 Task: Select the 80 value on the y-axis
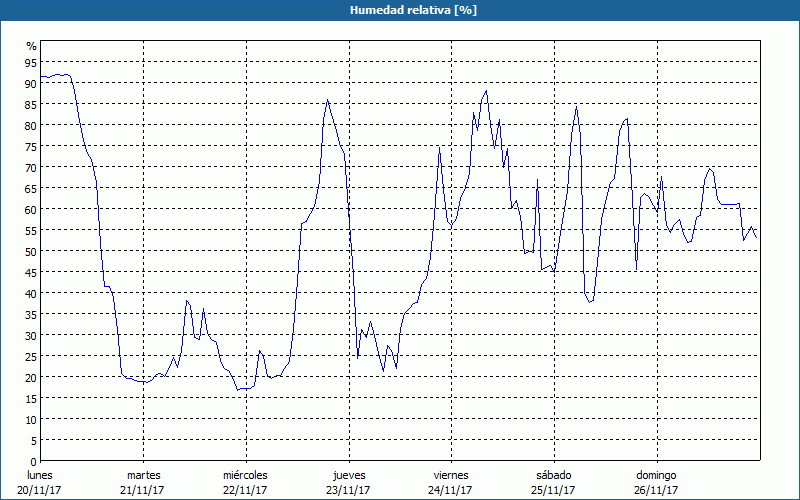pyautogui.click(x=31, y=126)
